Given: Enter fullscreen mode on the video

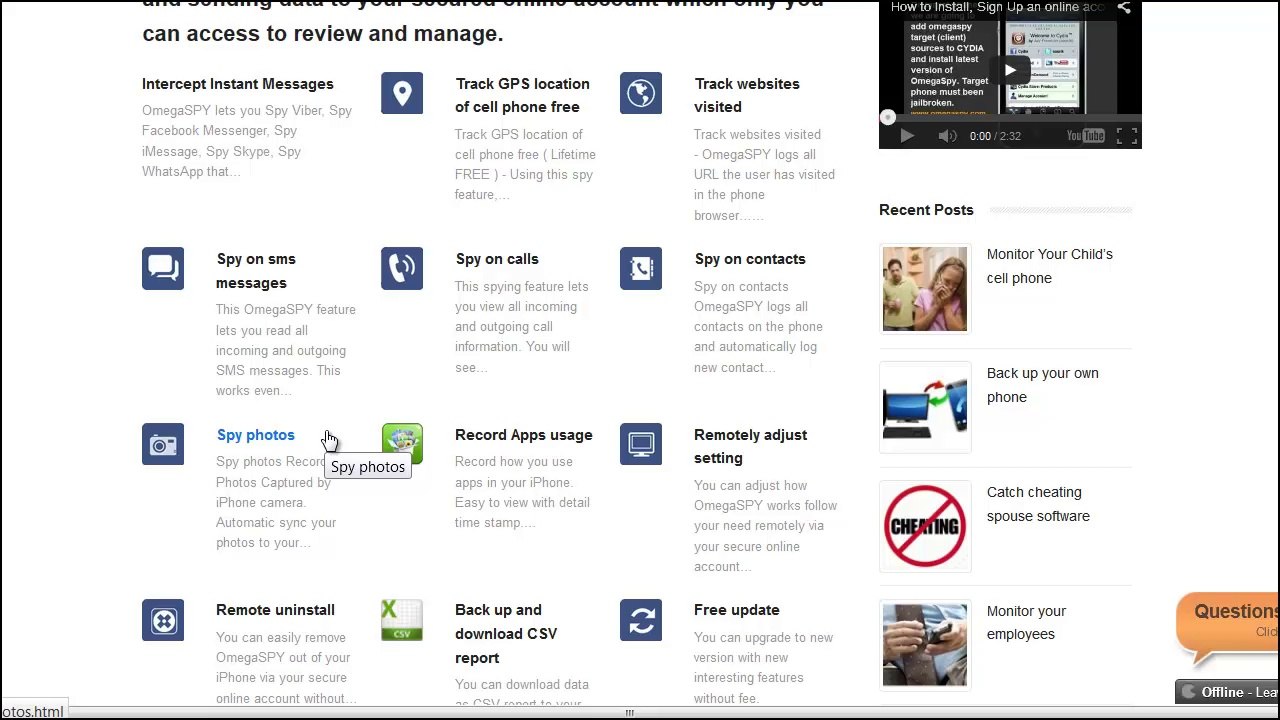Looking at the screenshot, I should pyautogui.click(x=1127, y=136).
